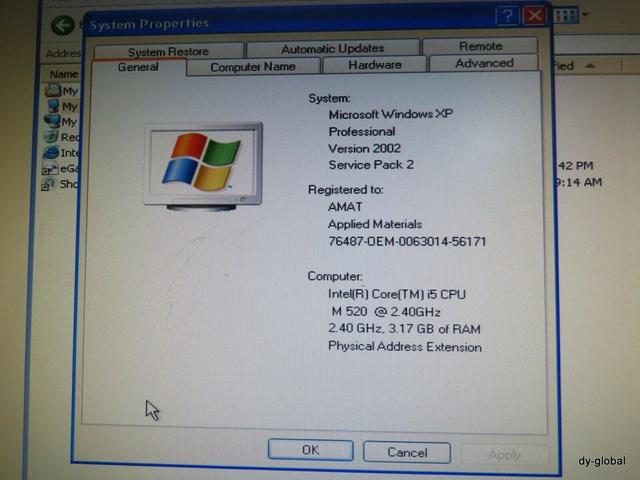Close the System Properties dialog
This screenshot has height=480, width=640.
[x=535, y=16]
